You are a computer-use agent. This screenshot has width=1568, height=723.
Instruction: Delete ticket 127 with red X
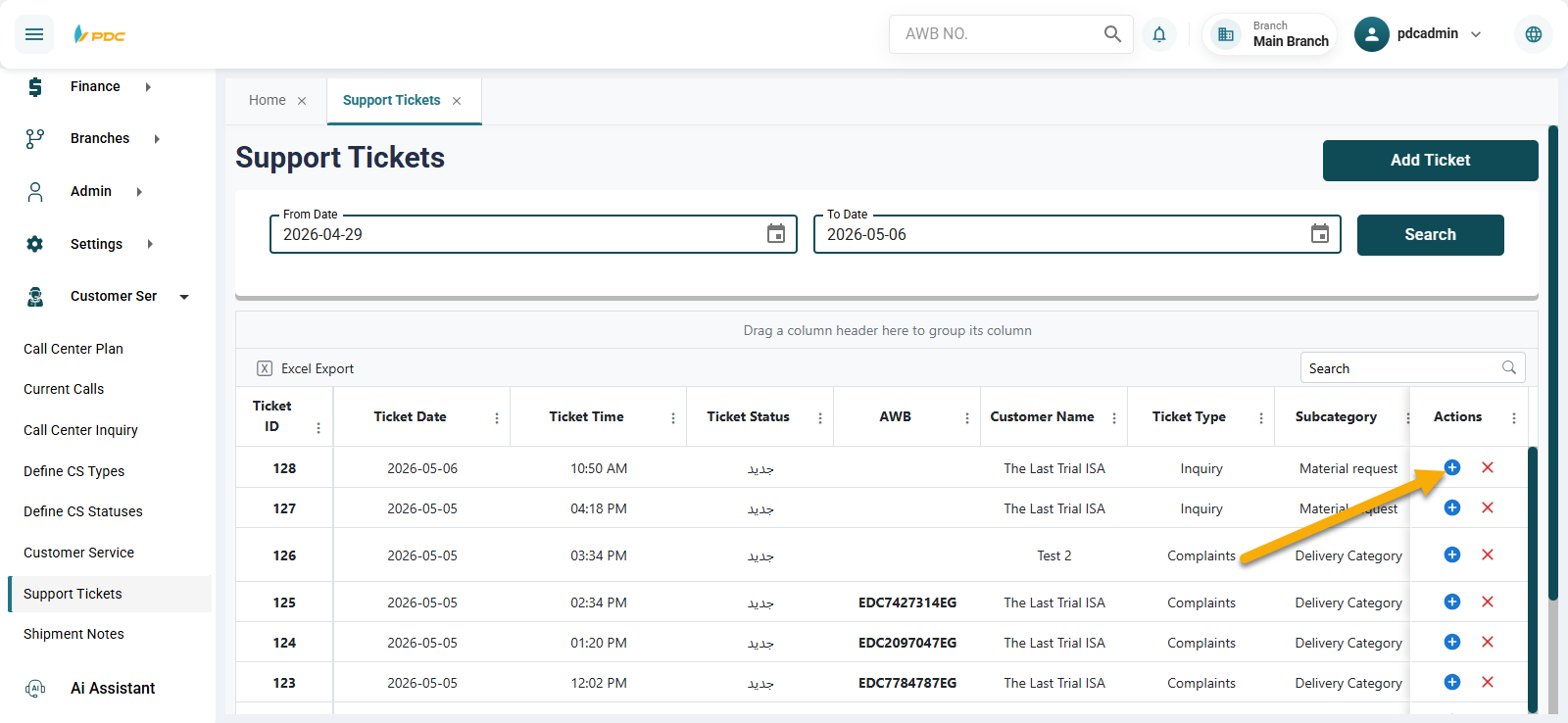(x=1488, y=507)
